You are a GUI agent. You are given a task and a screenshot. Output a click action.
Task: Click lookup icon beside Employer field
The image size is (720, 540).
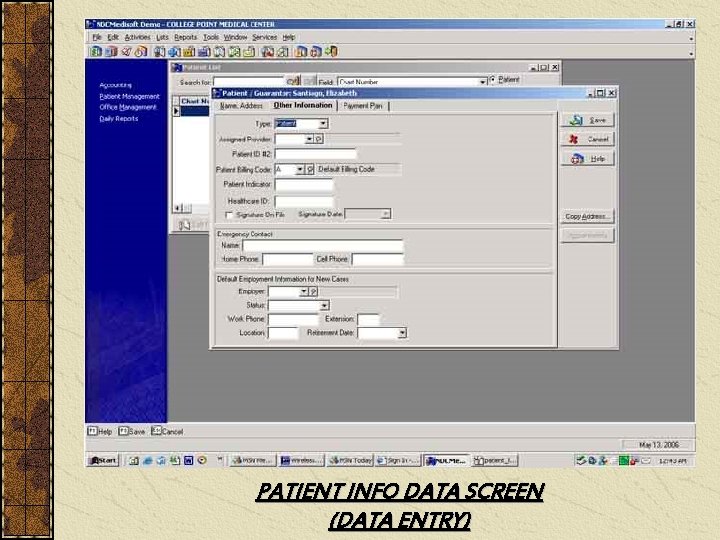313,292
